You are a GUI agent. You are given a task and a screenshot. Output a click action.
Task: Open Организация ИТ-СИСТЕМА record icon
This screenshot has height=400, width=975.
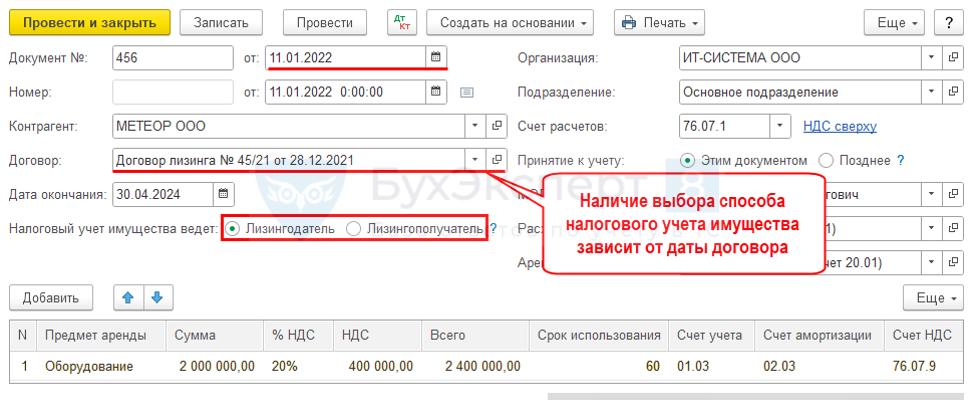click(x=954, y=58)
